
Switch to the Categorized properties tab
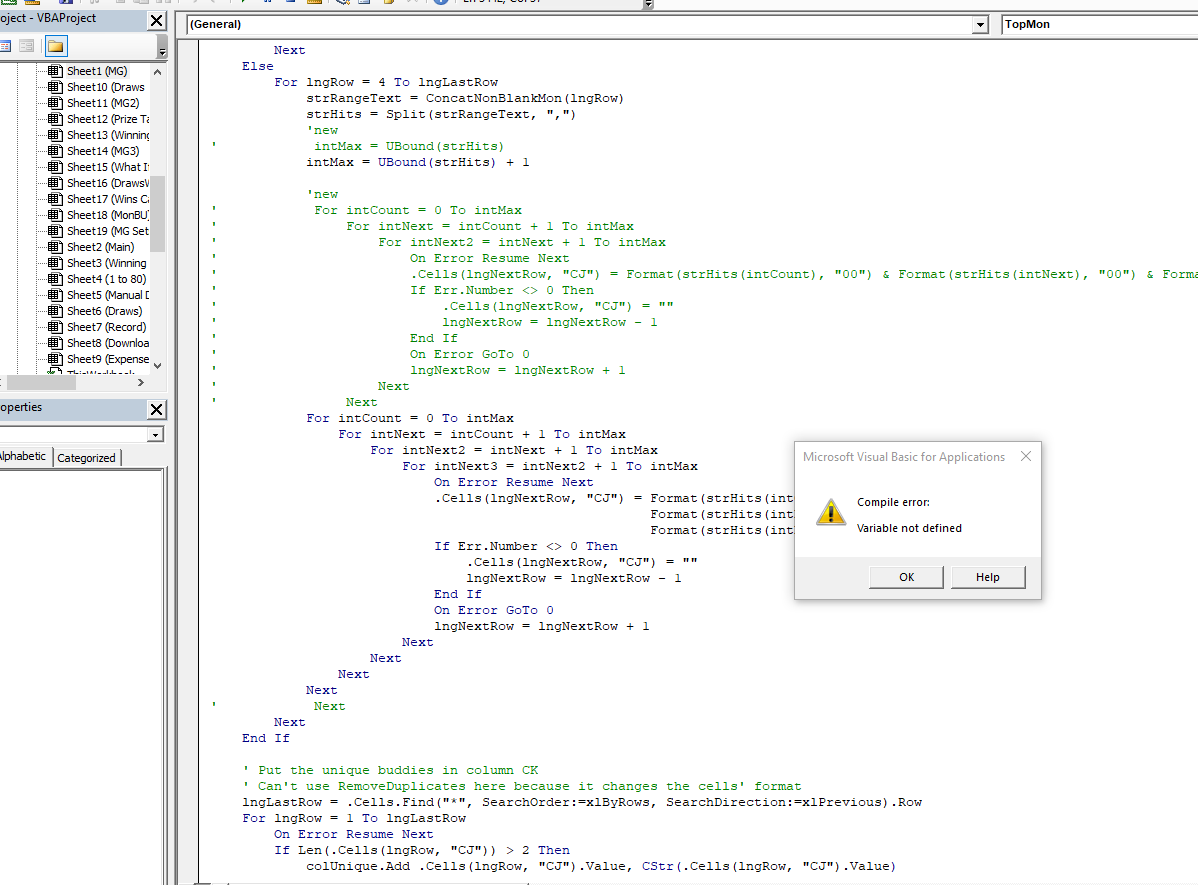click(86, 456)
